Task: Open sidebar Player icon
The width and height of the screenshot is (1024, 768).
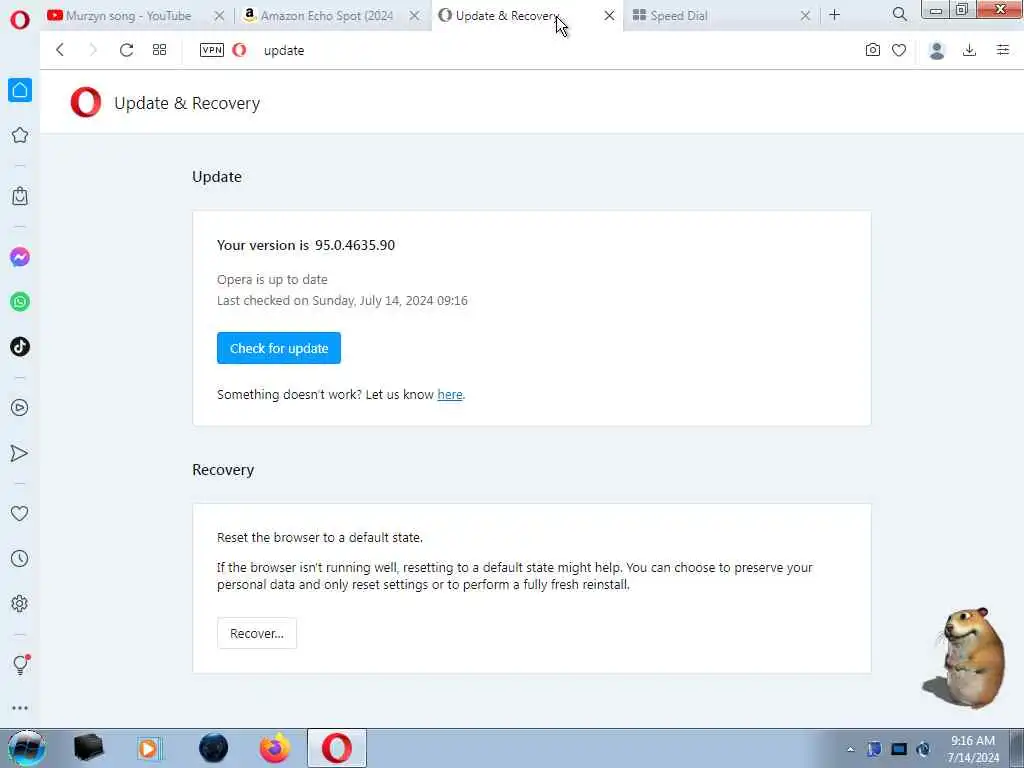Action: [x=20, y=408]
